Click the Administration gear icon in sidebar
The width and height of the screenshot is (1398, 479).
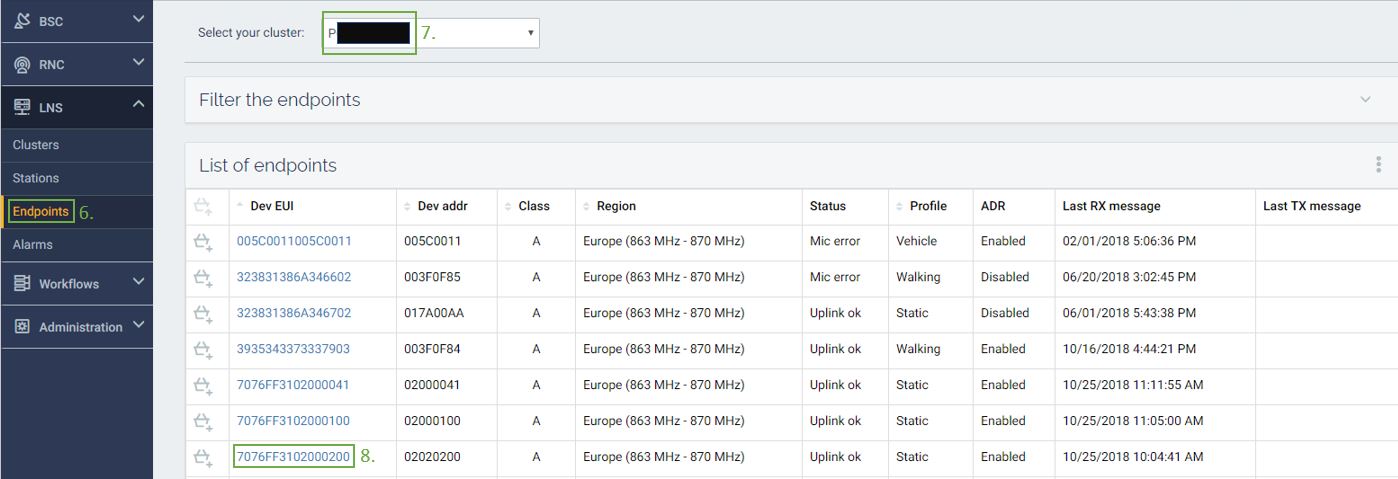[22, 327]
